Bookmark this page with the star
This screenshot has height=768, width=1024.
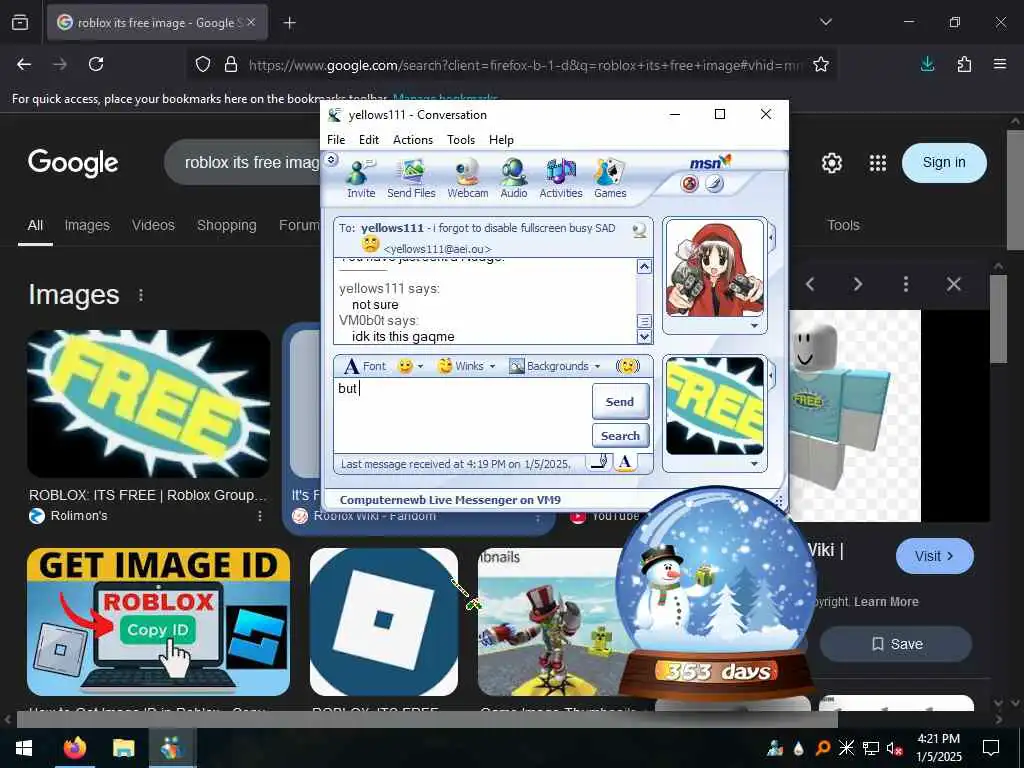click(821, 64)
